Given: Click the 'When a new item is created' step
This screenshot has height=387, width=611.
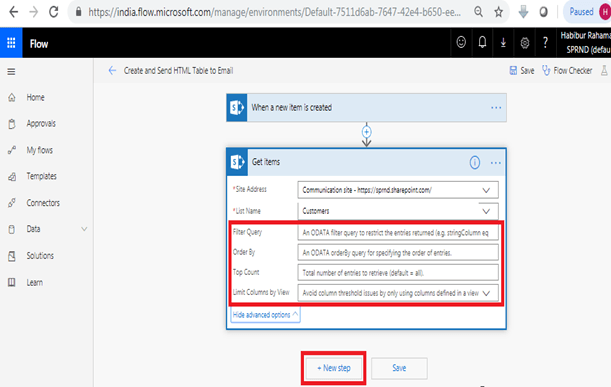Looking at the screenshot, I should click(x=366, y=108).
